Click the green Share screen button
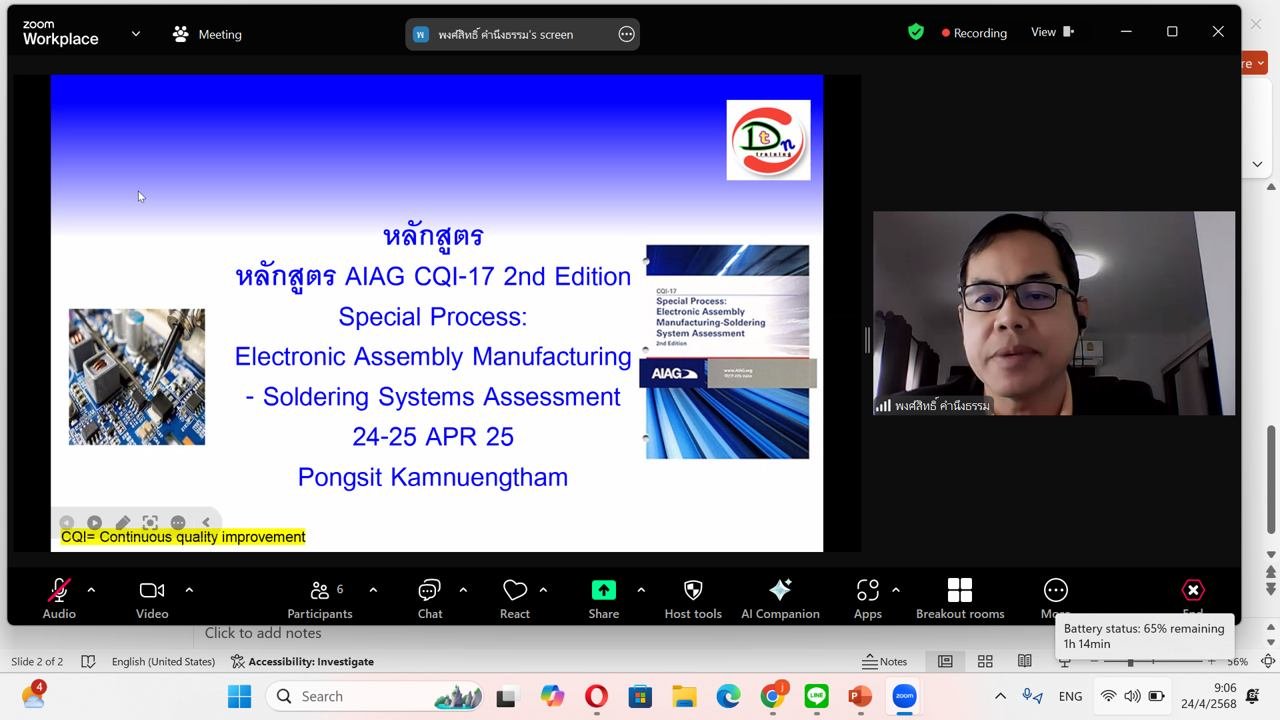This screenshot has width=1280, height=720. pos(604,599)
